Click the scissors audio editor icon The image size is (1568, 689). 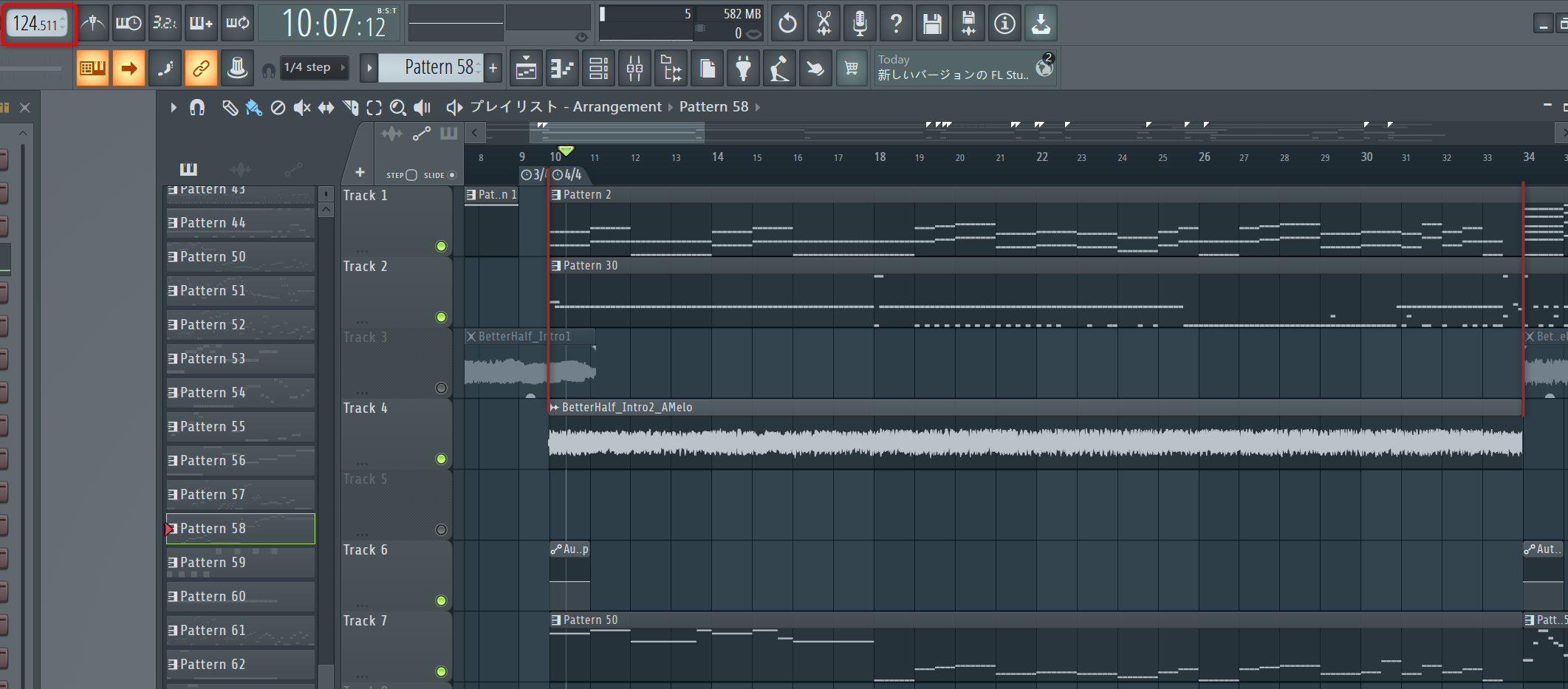click(x=824, y=24)
